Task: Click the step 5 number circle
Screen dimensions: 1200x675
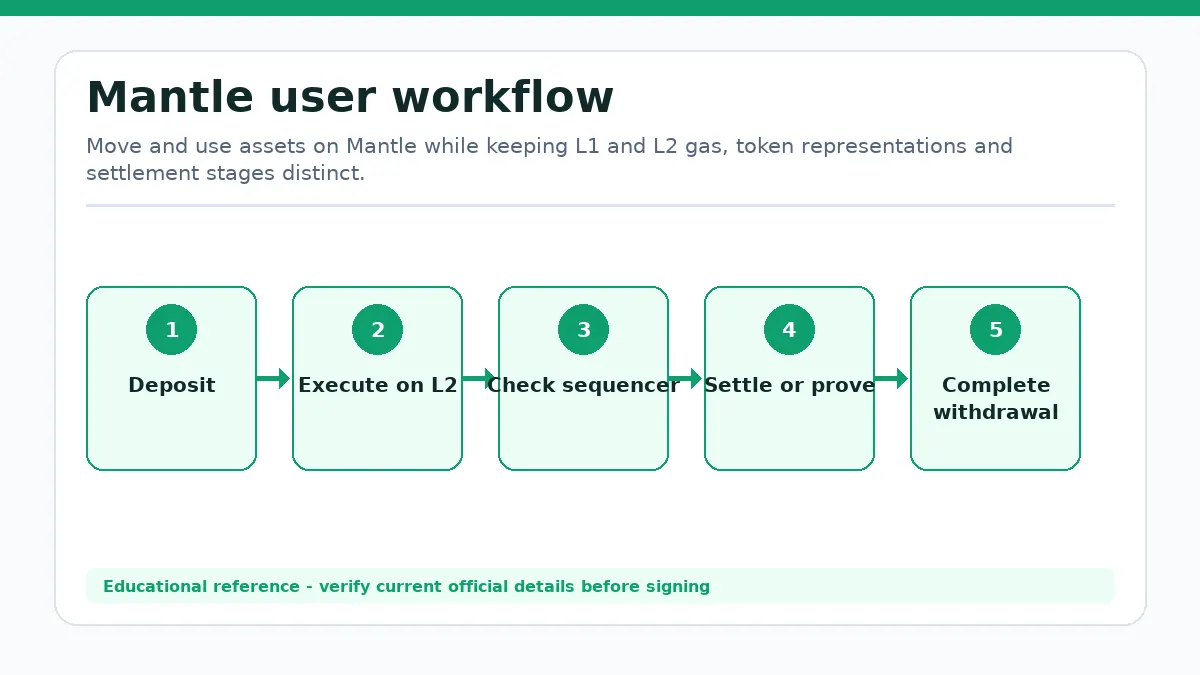Action: (995, 330)
